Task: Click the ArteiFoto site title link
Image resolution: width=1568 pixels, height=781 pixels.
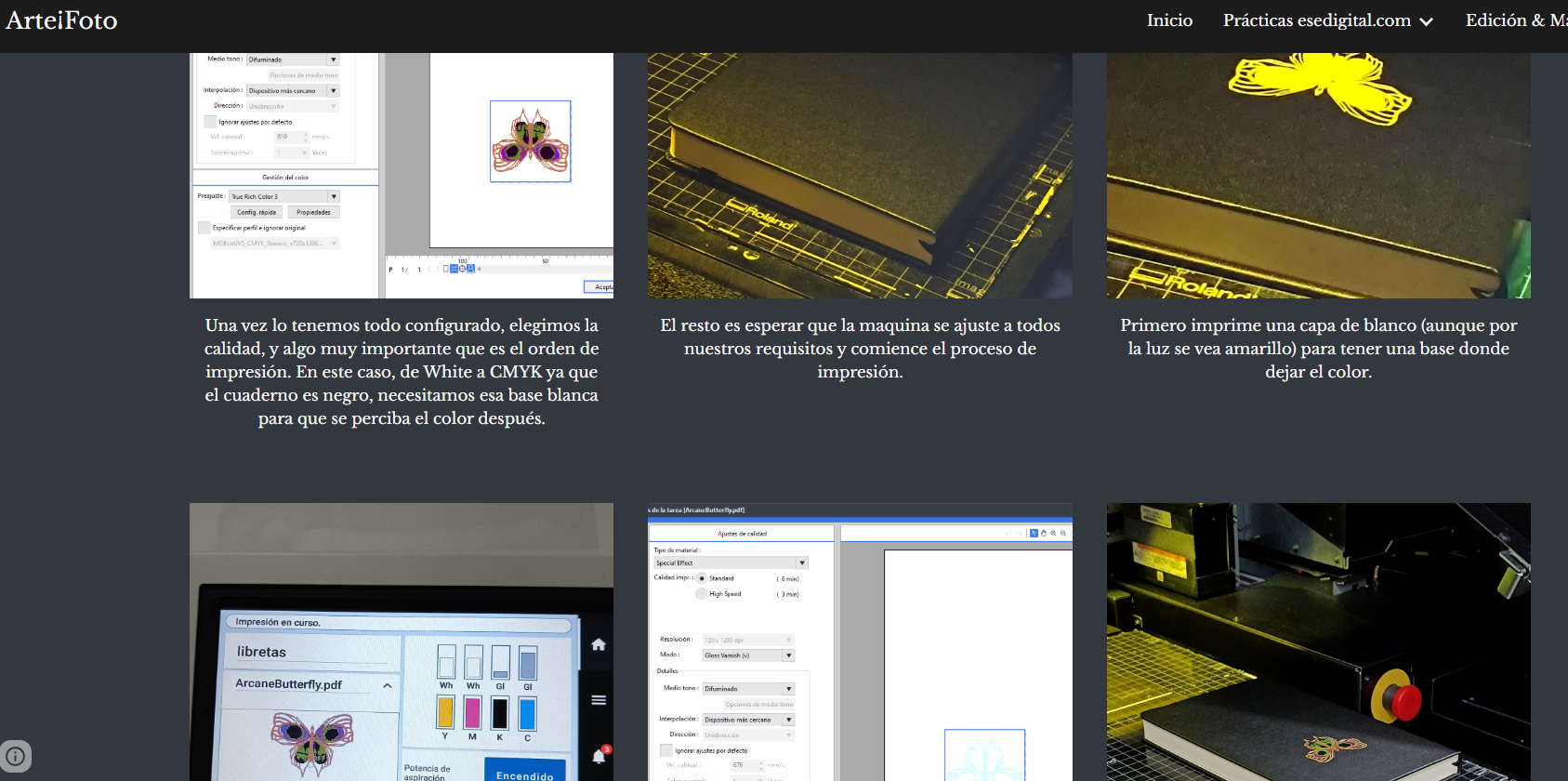Action: tap(61, 20)
